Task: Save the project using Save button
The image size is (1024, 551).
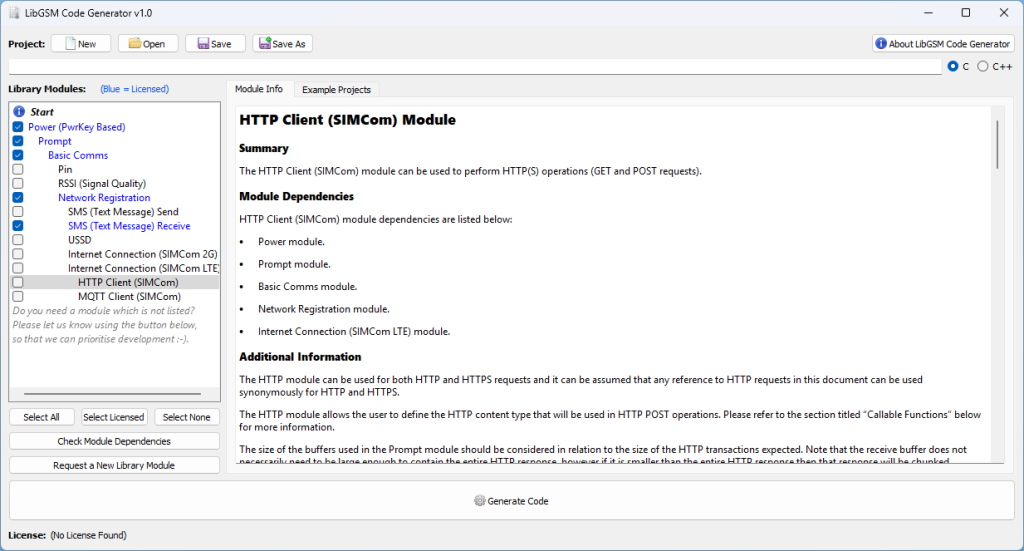Action: click(215, 44)
